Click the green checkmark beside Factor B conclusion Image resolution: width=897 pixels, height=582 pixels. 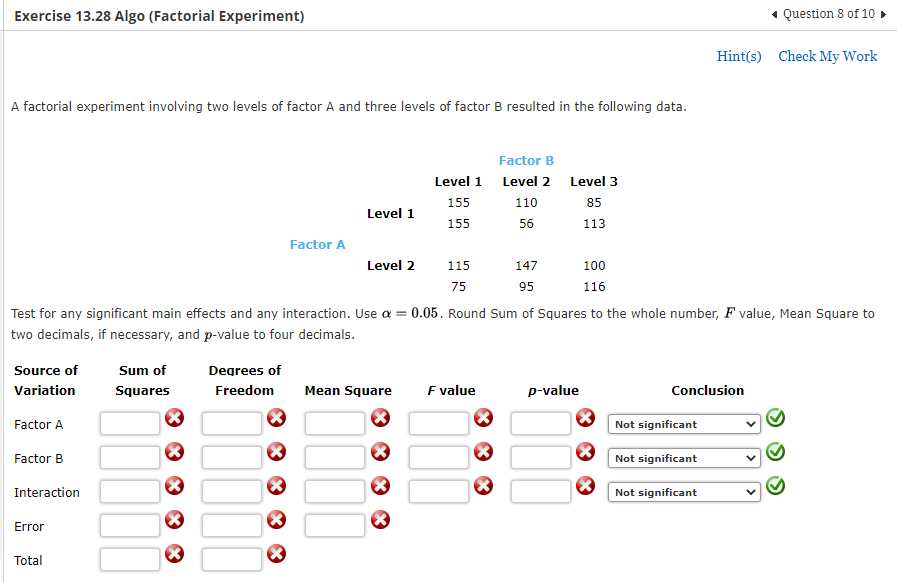coord(775,452)
